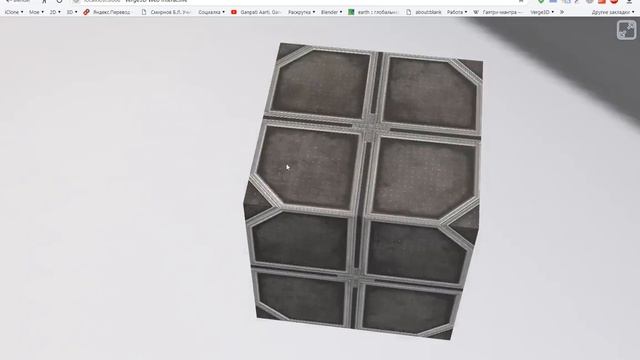The height and width of the screenshot is (360, 640).
Task: Open the Другие закладки folder
Action: click(613, 12)
